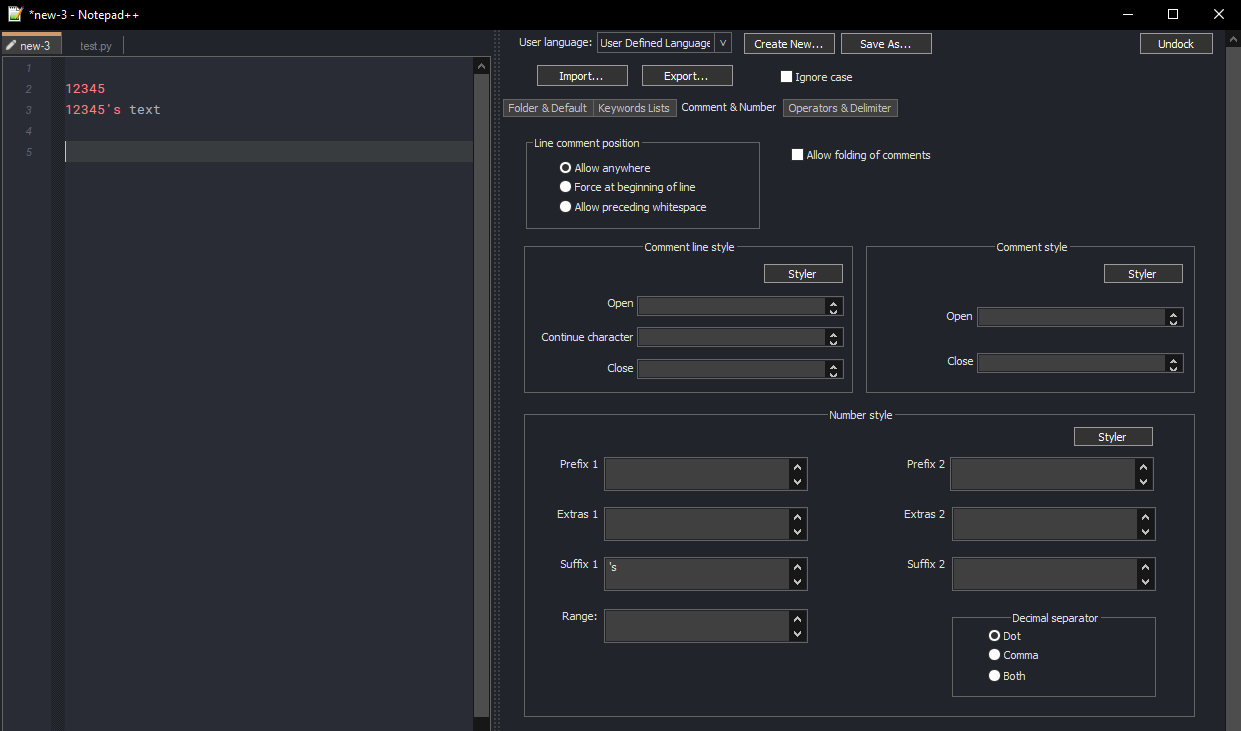Click the Suffix 2 text box
This screenshot has width=1241, height=731.
pos(1044,574)
